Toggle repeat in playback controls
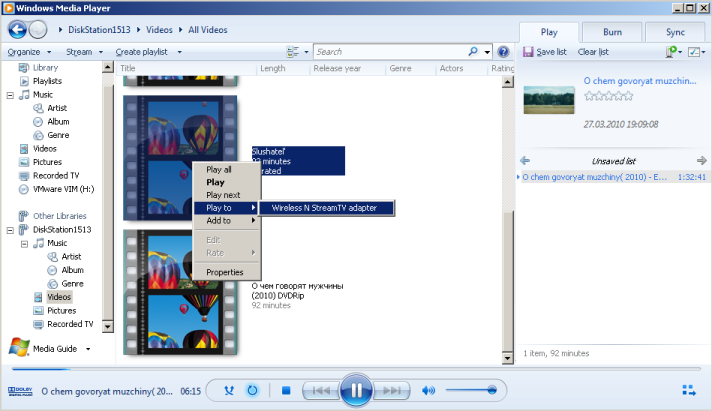This screenshot has width=712, height=411. coord(252,390)
